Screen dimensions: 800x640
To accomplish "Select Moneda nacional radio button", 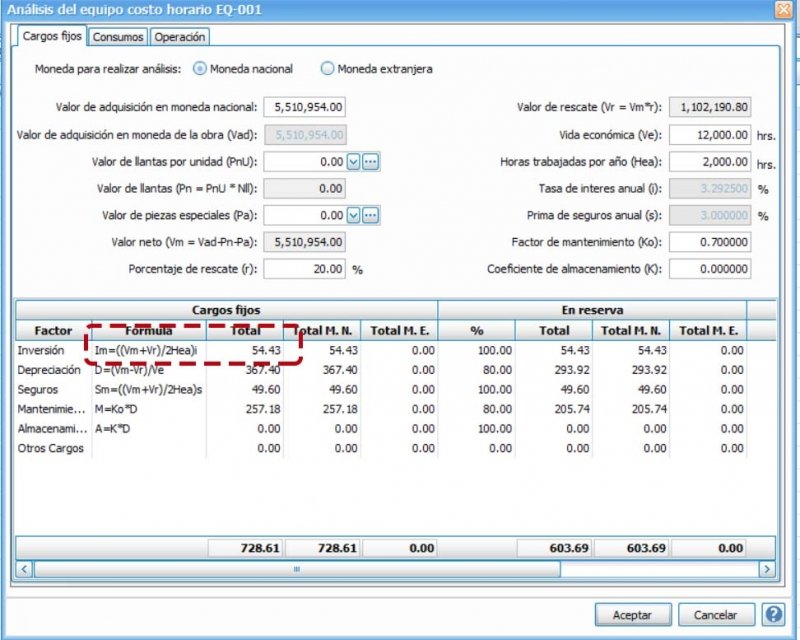I will (200, 69).
